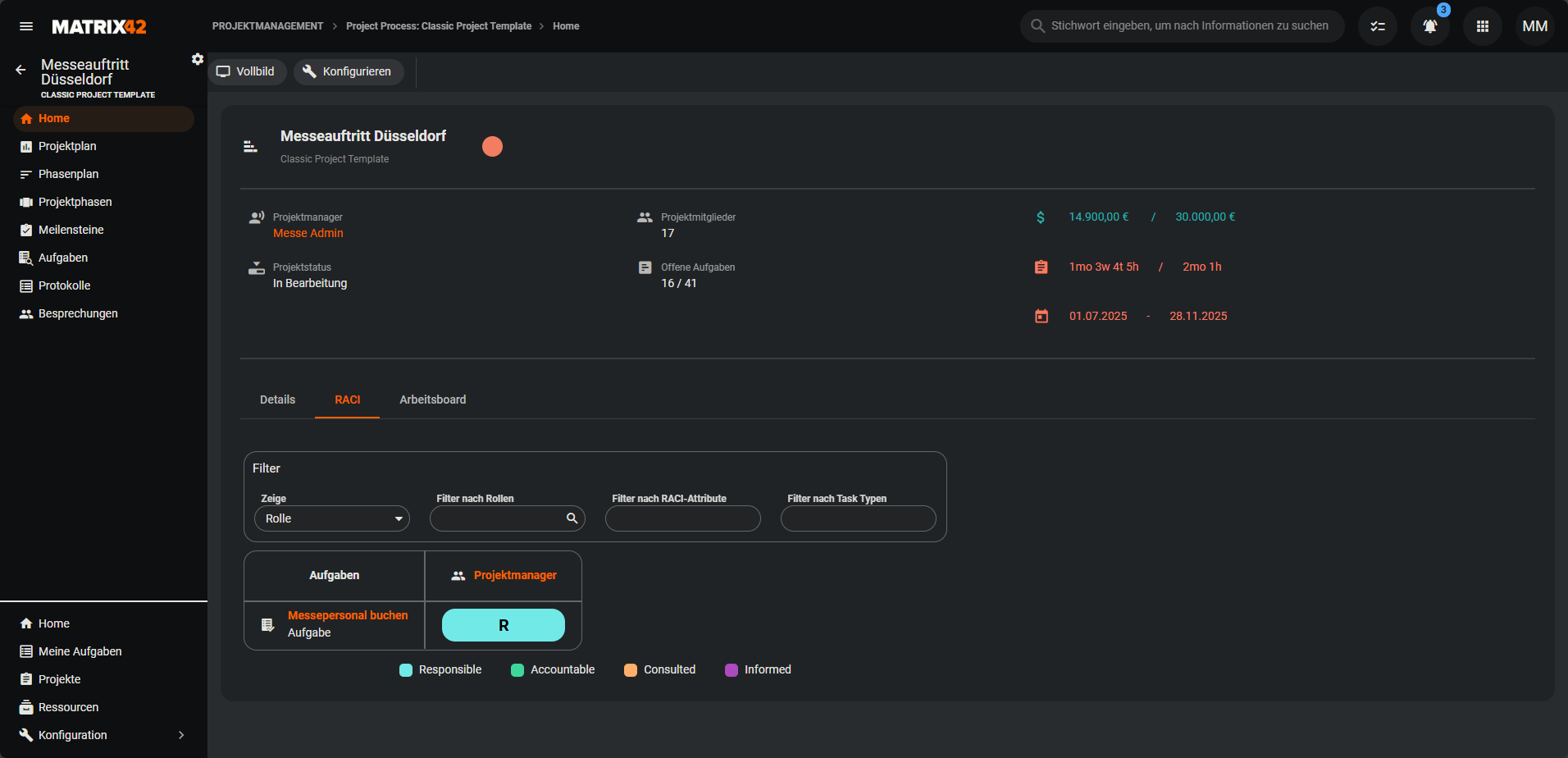Click the settings gear beside project title
This screenshot has width=1568, height=758.
(x=197, y=59)
